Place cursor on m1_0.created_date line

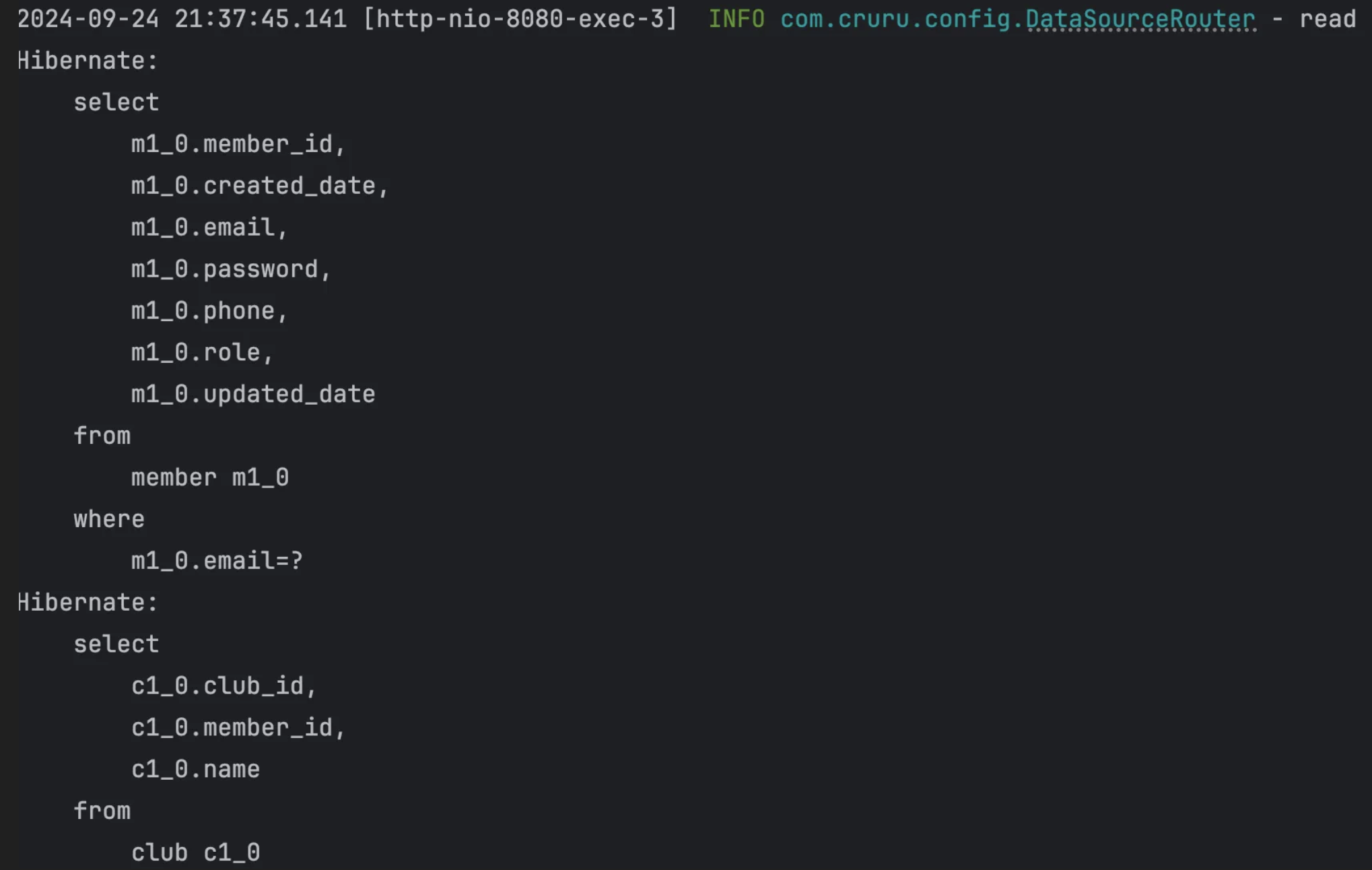pyautogui.click(x=260, y=186)
